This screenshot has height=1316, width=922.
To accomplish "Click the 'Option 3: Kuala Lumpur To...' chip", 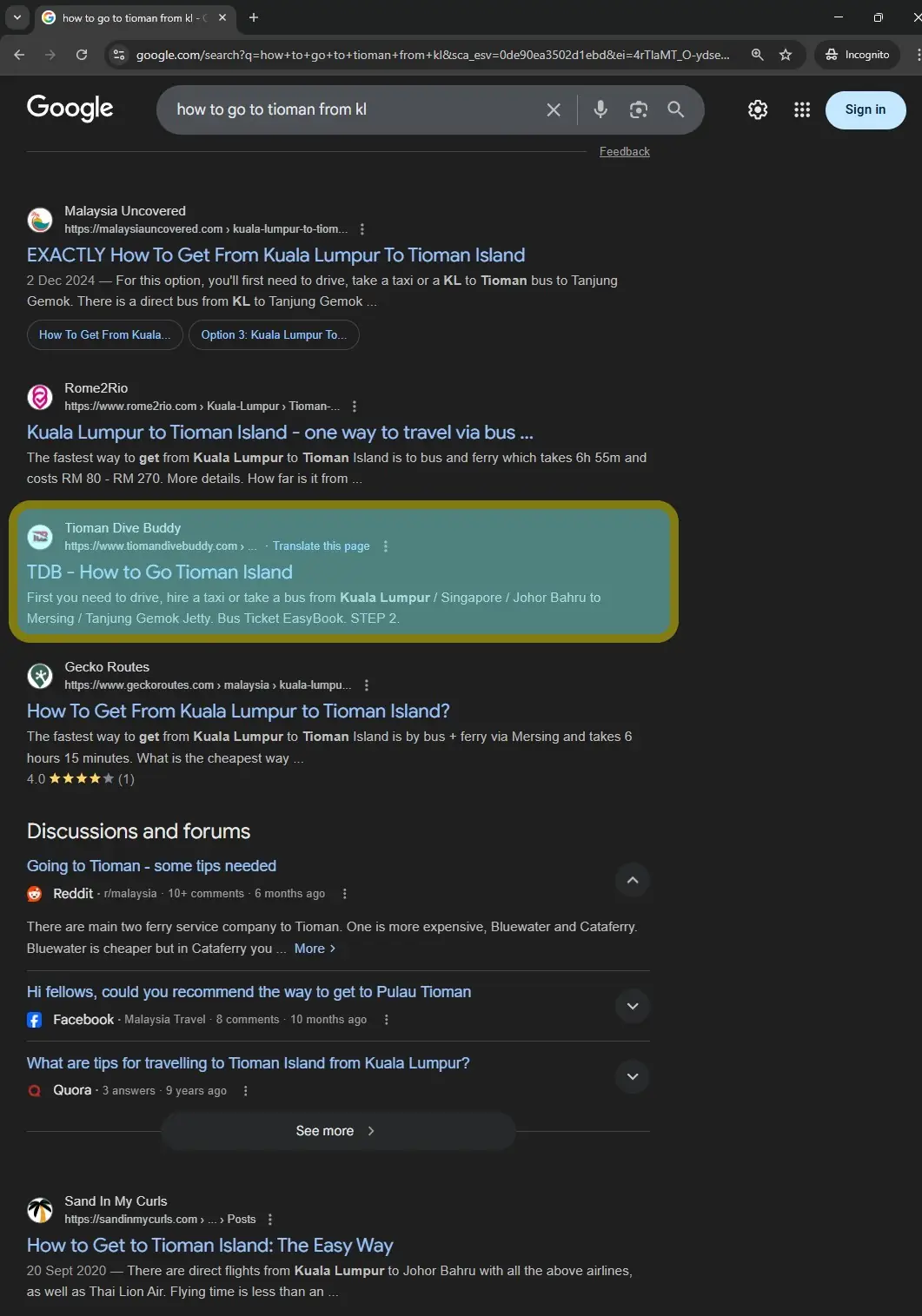I will pyautogui.click(x=274, y=335).
